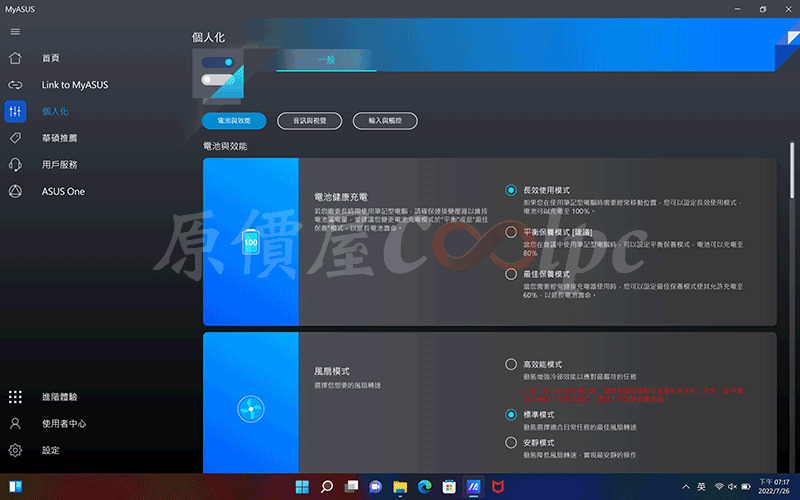Launch Microsoft Edge from taskbar
This screenshot has height=500, width=800.
(x=424, y=487)
